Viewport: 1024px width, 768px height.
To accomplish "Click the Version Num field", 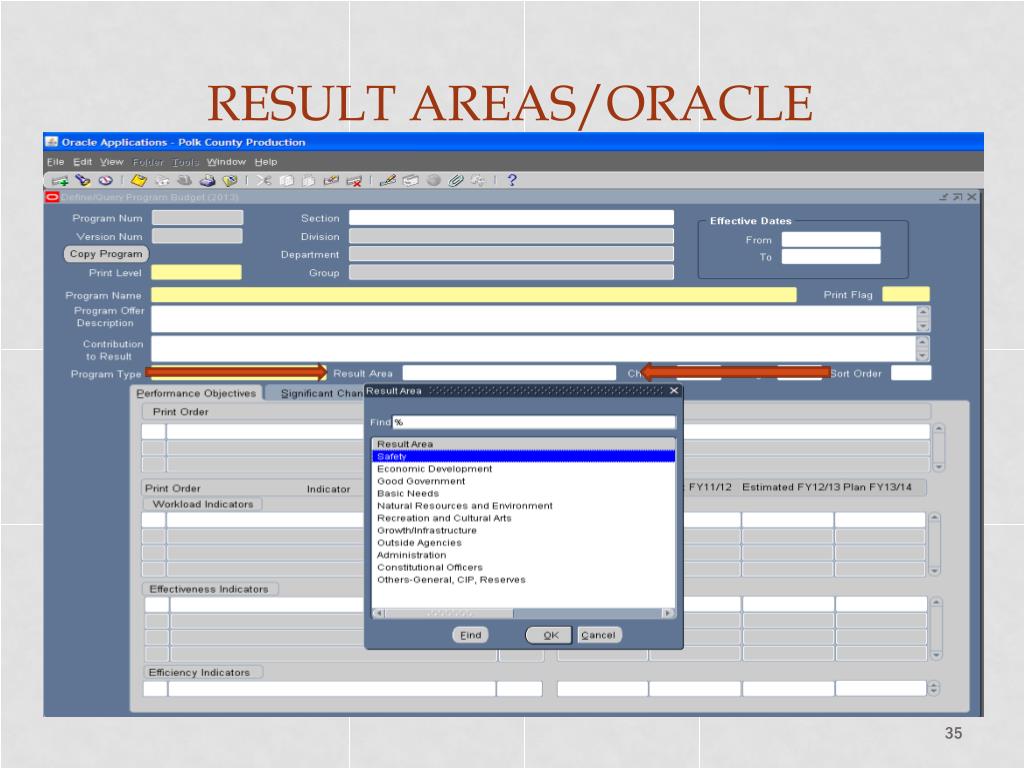I will click(x=197, y=236).
